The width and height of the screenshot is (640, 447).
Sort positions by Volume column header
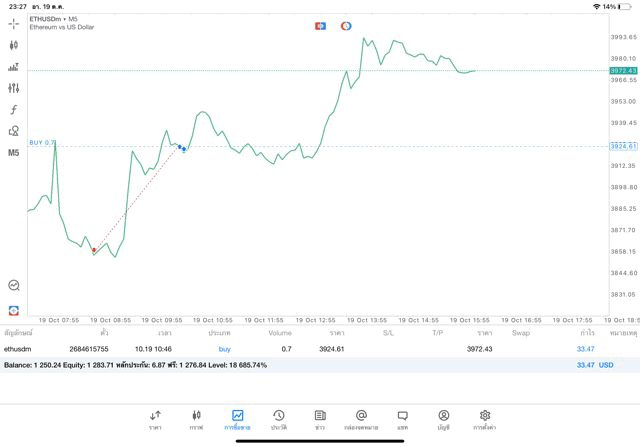[x=280, y=333]
